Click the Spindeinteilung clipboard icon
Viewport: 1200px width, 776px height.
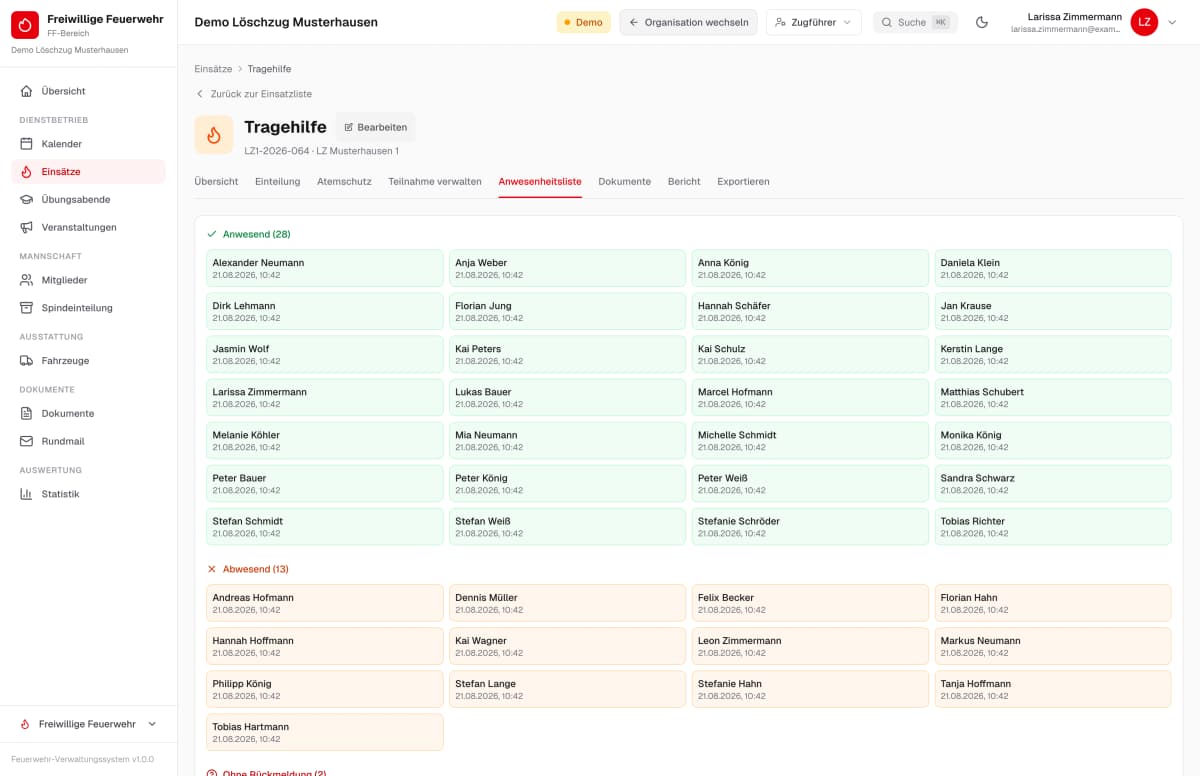coord(27,308)
